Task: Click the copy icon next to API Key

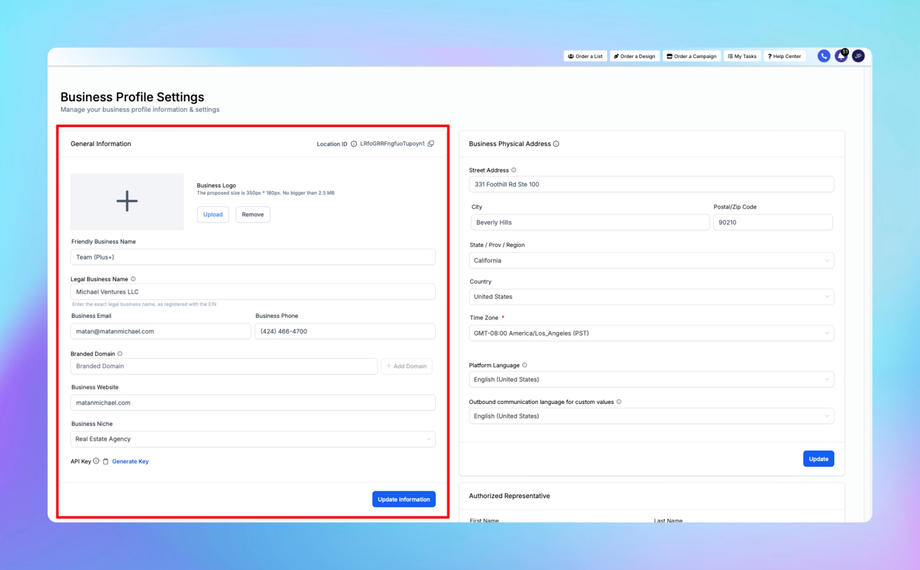Action: tap(106, 462)
